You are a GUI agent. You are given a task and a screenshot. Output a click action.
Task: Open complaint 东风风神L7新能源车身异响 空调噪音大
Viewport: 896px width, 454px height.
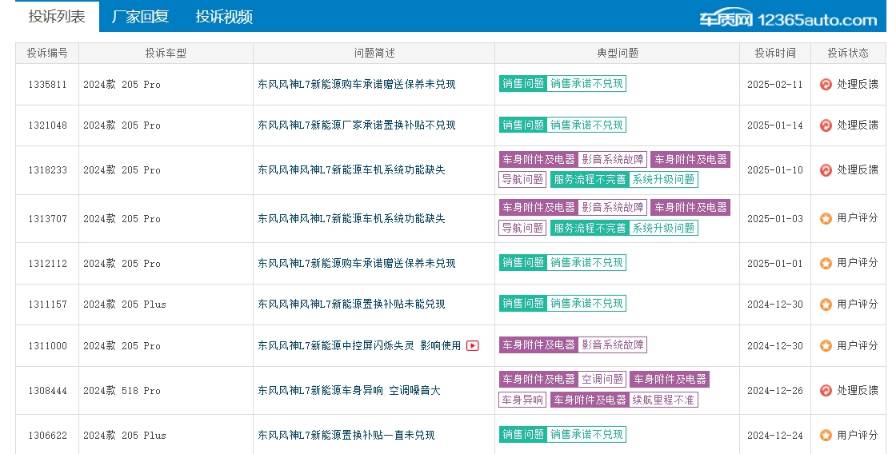[349, 390]
